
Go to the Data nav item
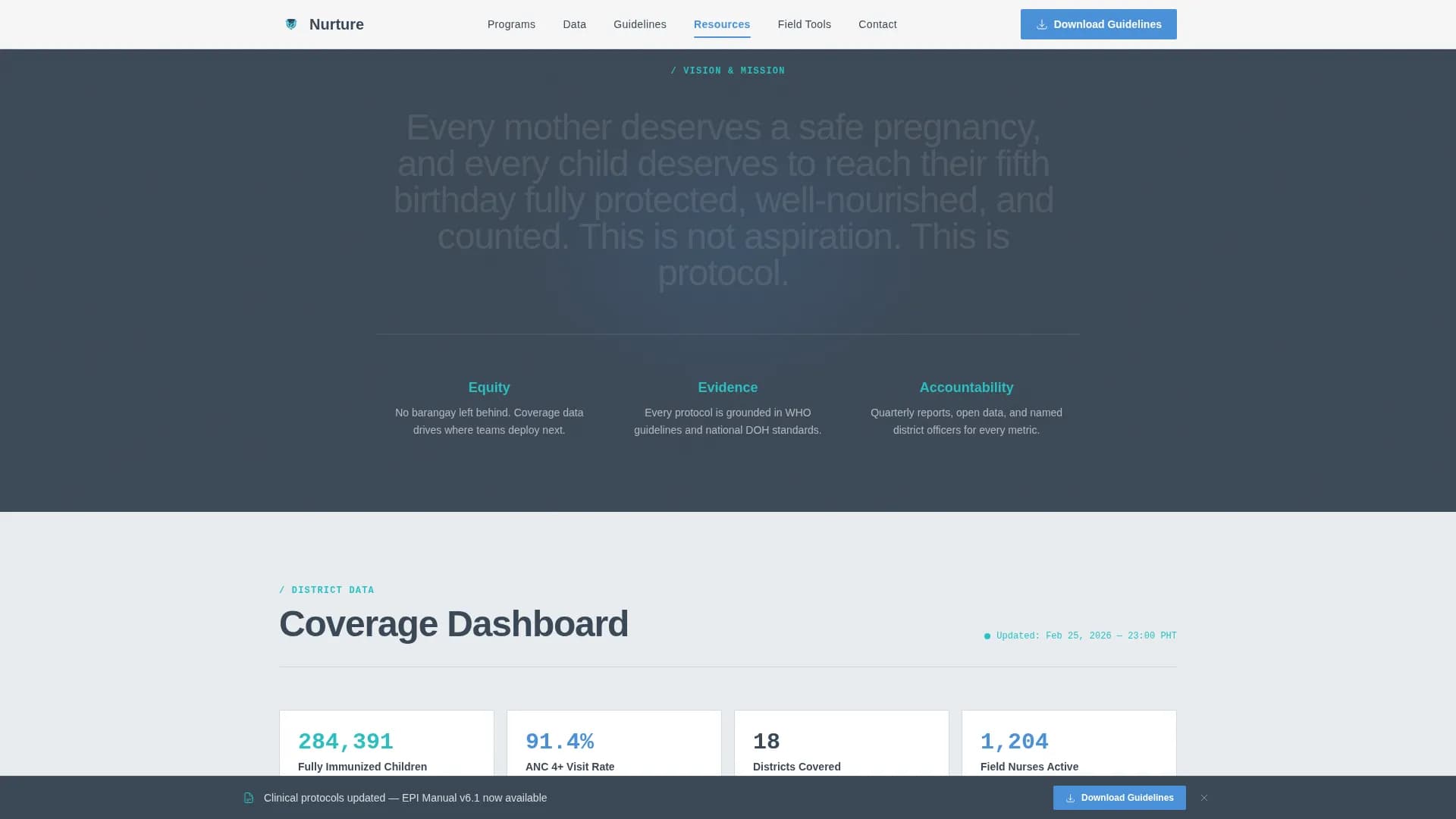tap(574, 24)
